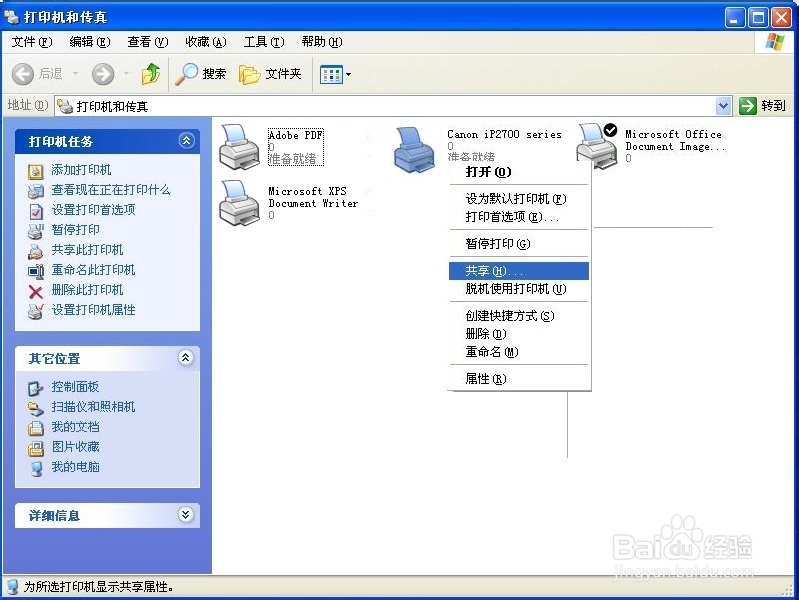Viewport: 799px width, 600px height.
Task: Open the Back button history dropdown arrow
Action: click(75, 74)
